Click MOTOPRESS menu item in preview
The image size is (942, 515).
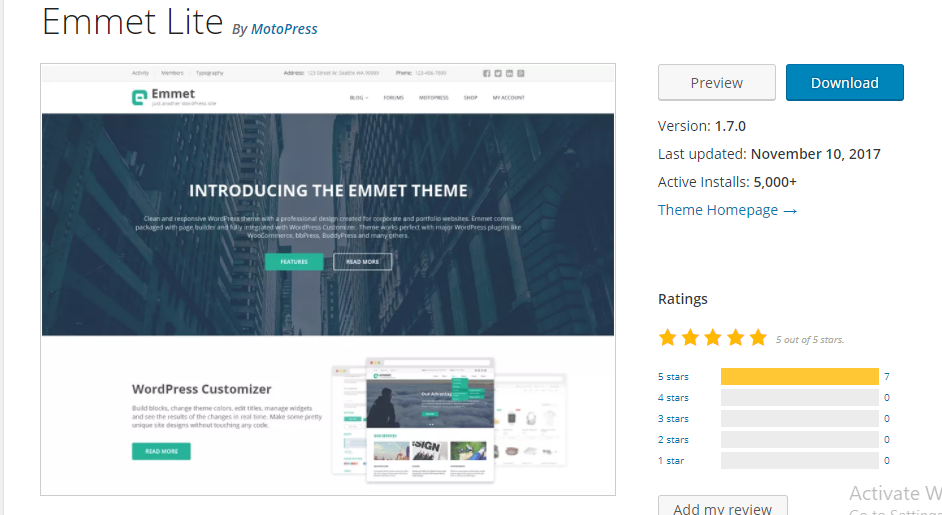click(434, 97)
